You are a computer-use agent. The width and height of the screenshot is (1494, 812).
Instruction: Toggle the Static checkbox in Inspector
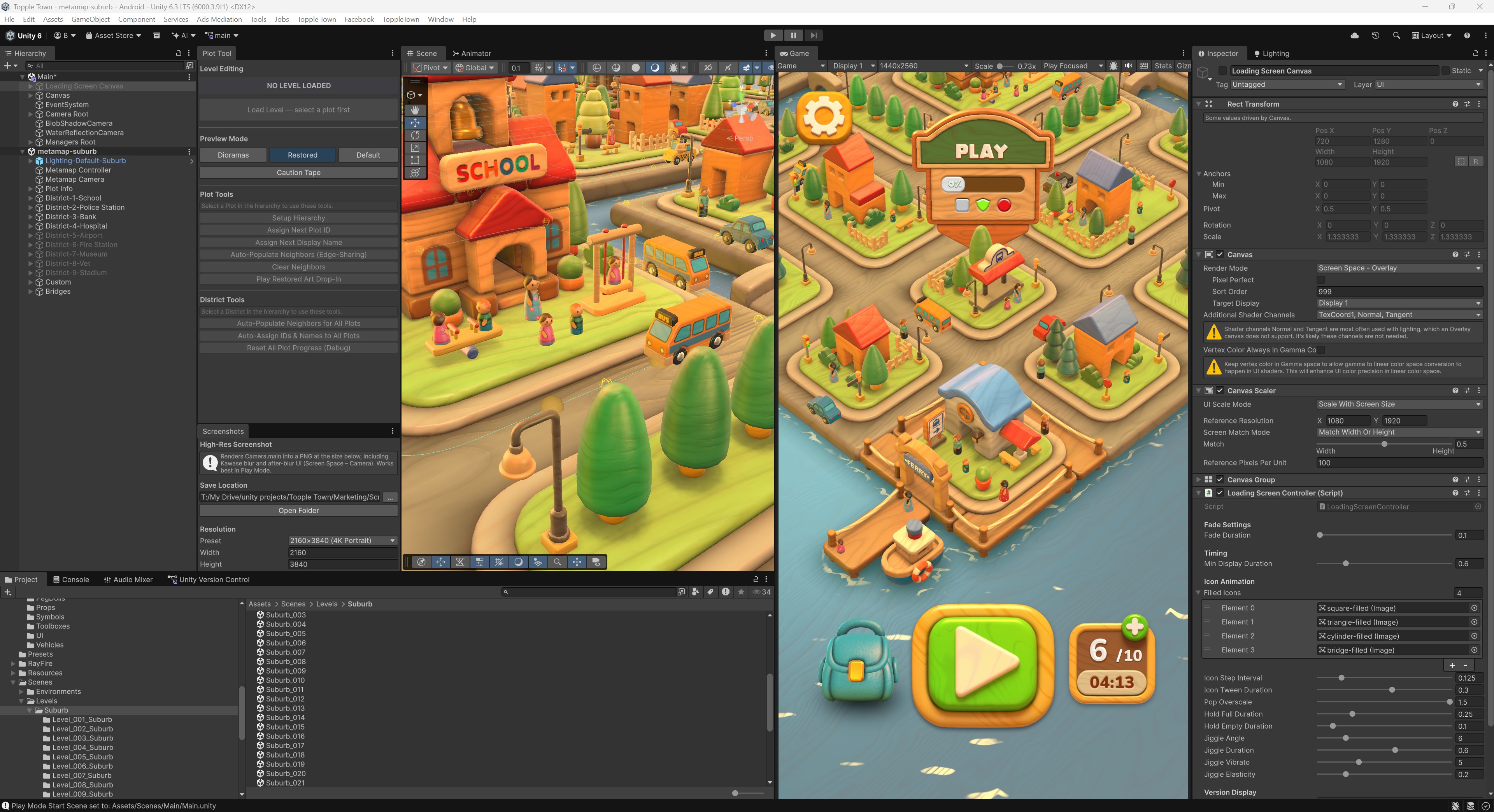pyautogui.click(x=1445, y=71)
